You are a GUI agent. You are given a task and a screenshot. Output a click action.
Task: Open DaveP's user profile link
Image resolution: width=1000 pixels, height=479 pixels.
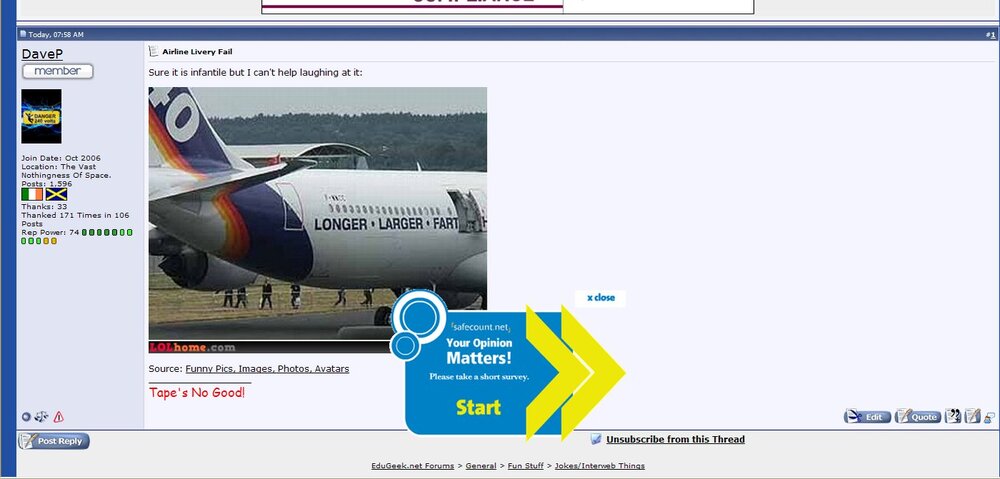(42, 54)
